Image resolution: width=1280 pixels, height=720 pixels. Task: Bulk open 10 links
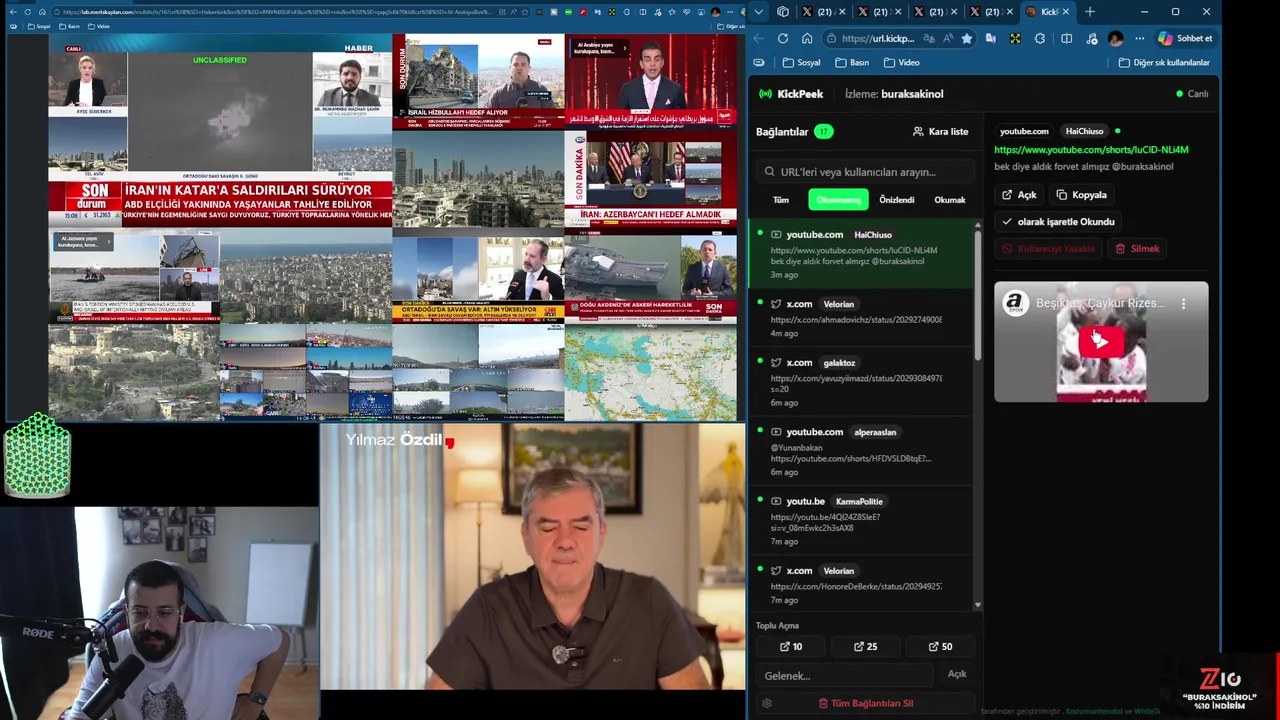pyautogui.click(x=791, y=647)
